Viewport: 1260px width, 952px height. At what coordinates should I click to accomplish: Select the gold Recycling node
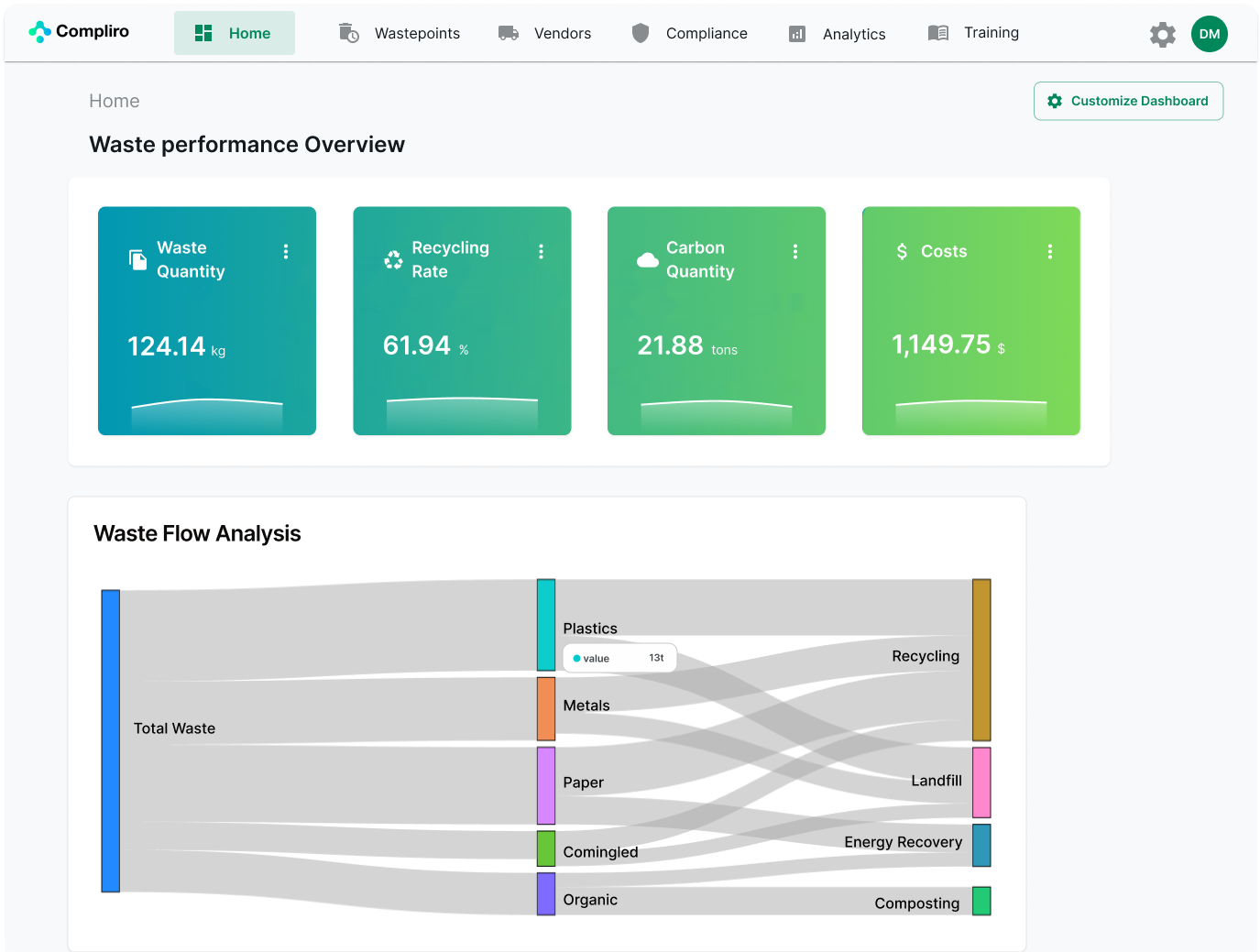981,660
